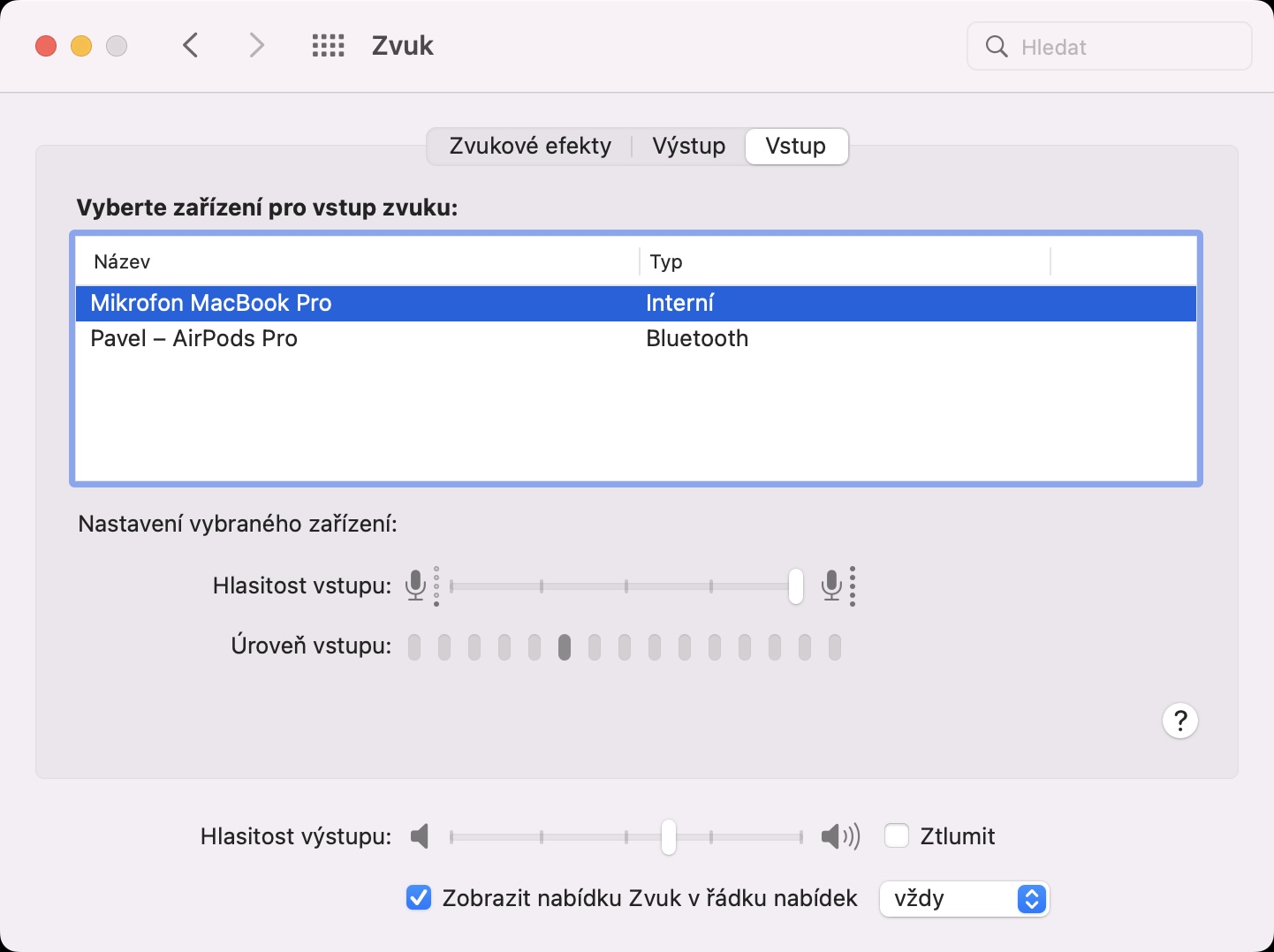Click the magnifying glass search icon

tap(997, 47)
